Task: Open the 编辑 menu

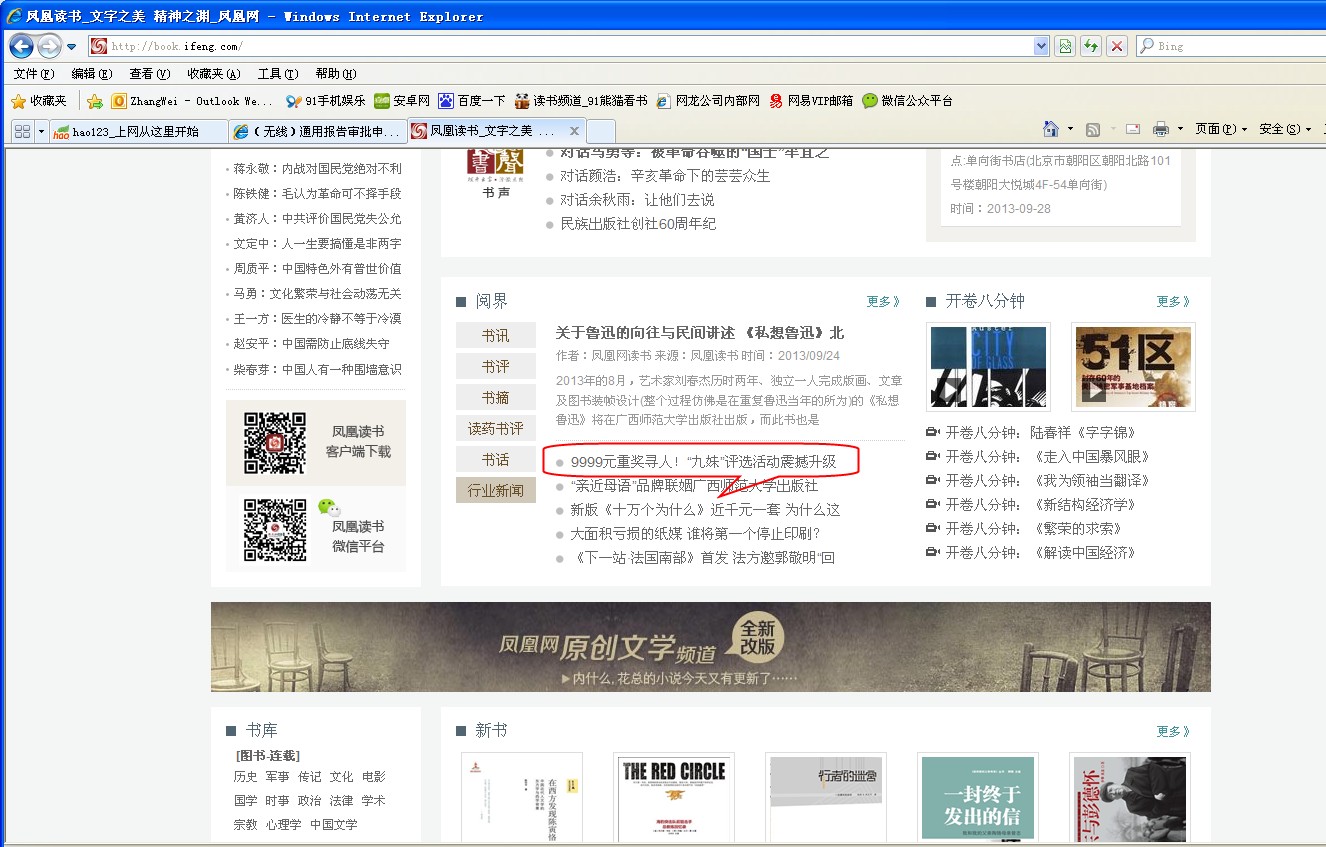Action: click(92, 74)
